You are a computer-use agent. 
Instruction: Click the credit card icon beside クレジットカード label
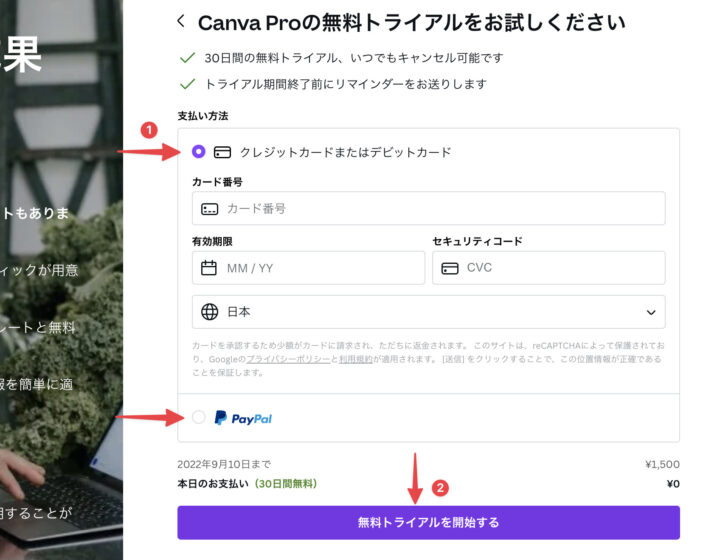223,152
